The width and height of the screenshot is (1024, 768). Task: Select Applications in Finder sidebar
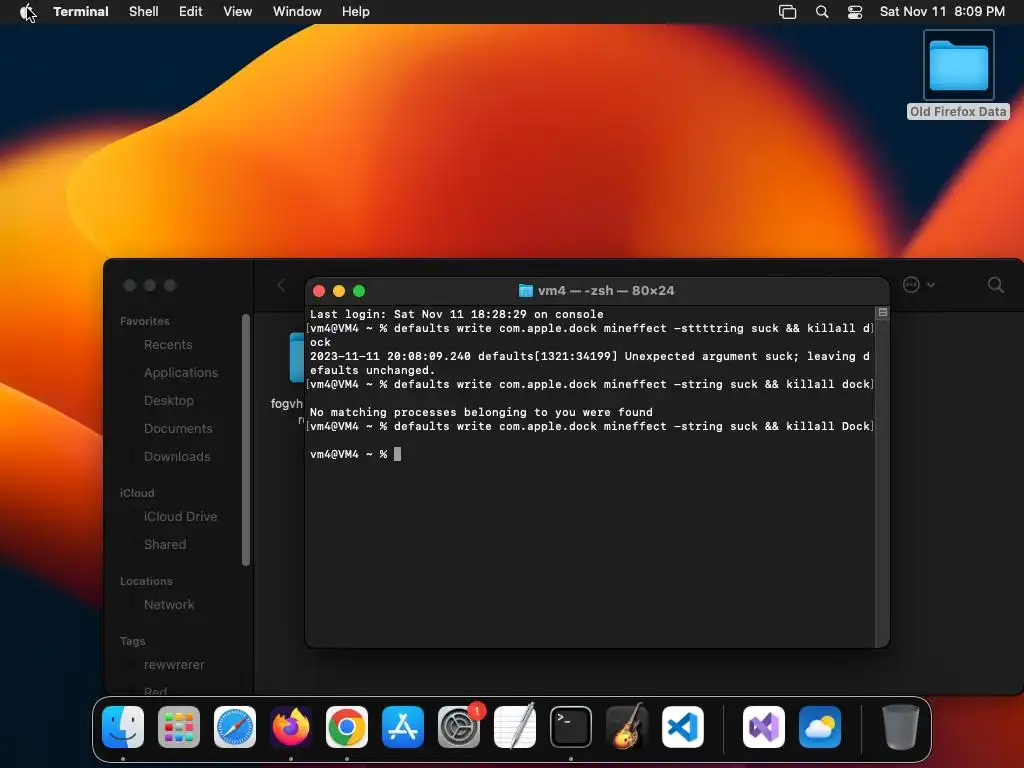coord(181,373)
